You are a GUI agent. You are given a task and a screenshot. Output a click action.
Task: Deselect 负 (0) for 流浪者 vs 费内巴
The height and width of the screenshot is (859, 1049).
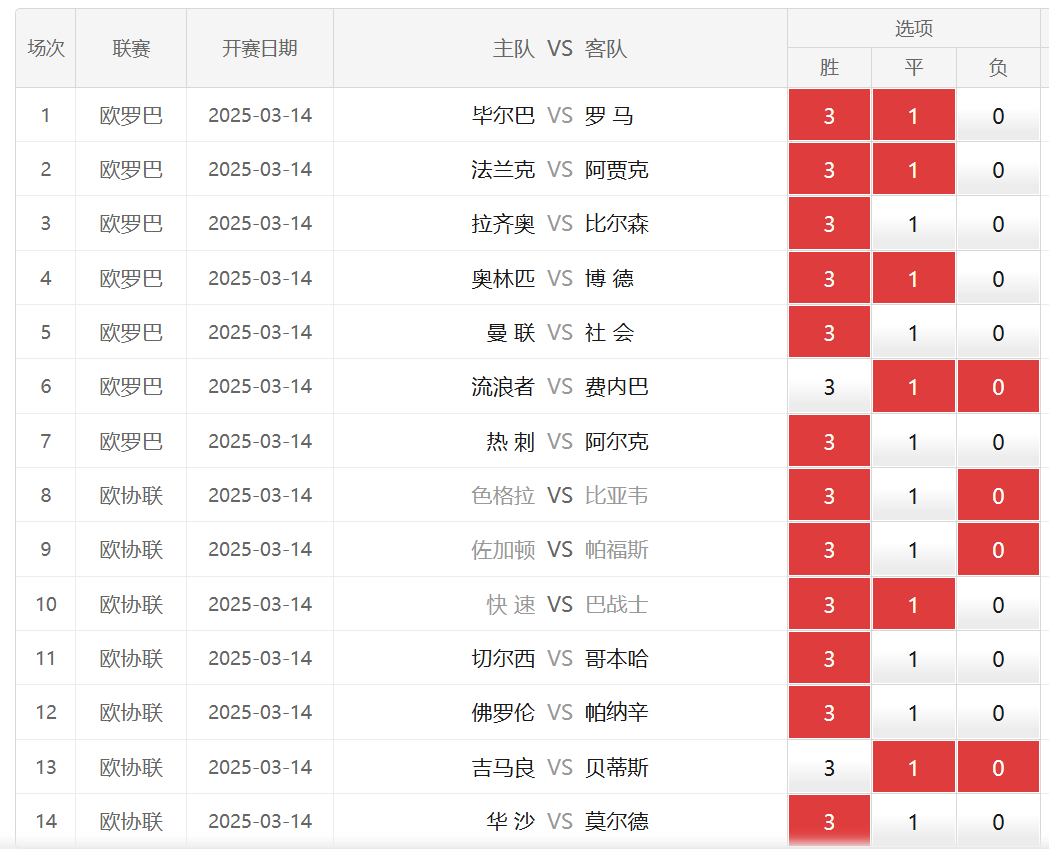click(x=998, y=387)
